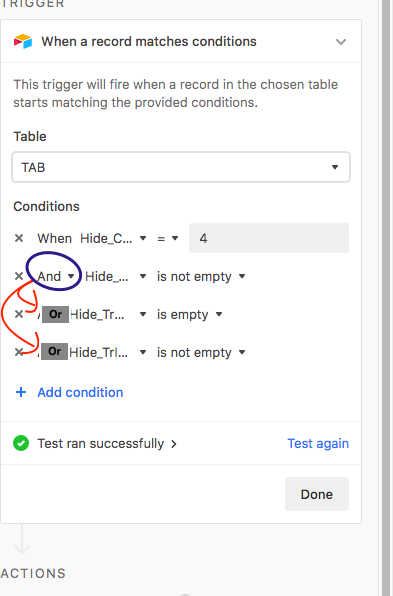Viewport: 393px width, 596px height.
Task: Click the Done button
Action: pyautogui.click(x=317, y=494)
